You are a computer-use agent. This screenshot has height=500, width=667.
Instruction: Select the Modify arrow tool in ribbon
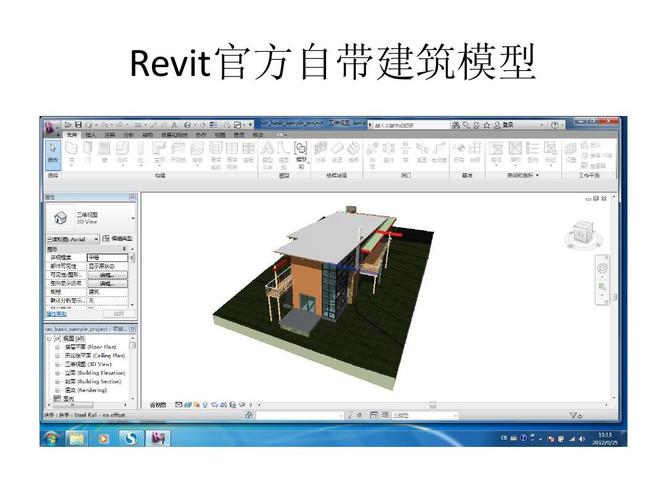coord(53,153)
